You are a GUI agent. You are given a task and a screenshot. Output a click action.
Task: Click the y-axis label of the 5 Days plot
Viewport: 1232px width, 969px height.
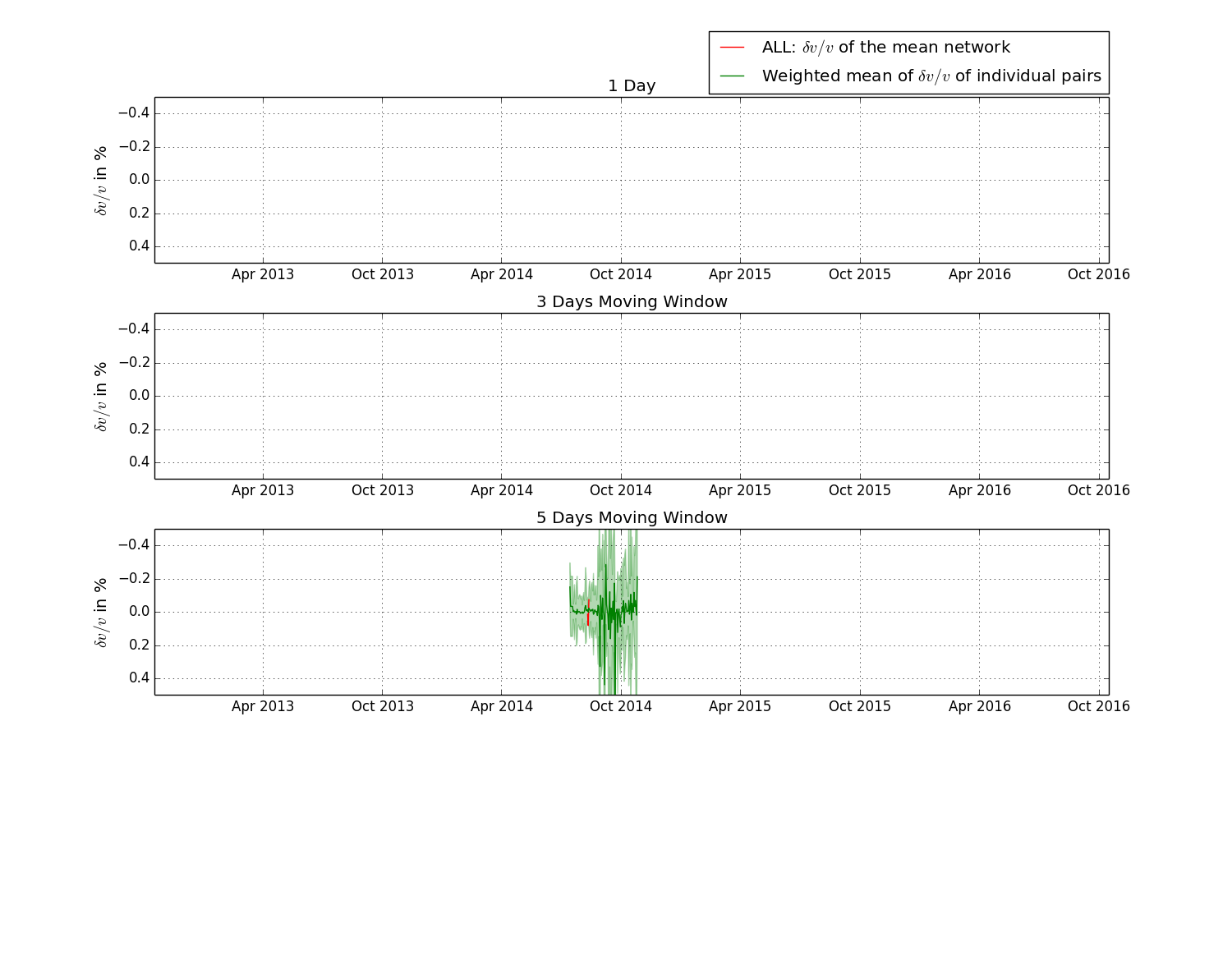click(101, 613)
